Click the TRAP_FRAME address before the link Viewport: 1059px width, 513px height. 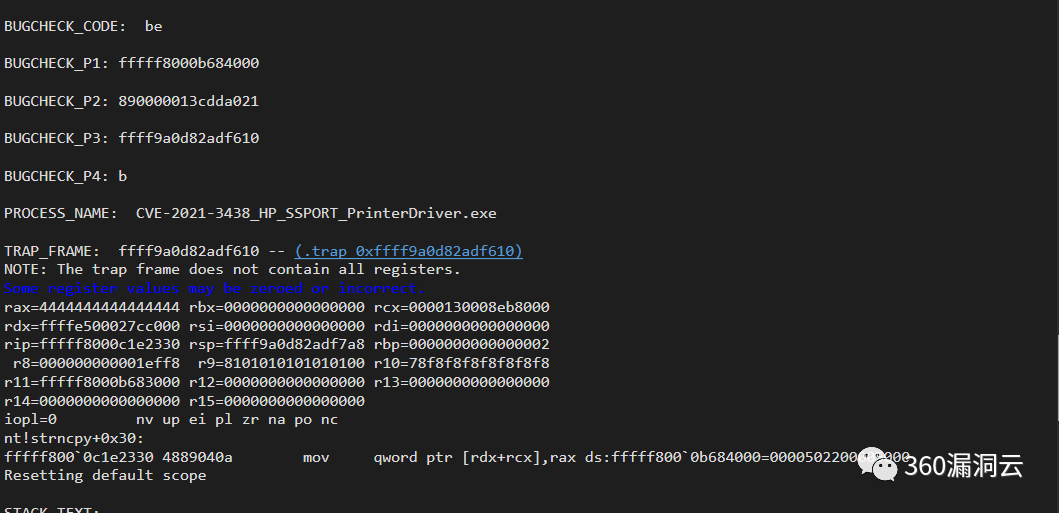pos(189,251)
